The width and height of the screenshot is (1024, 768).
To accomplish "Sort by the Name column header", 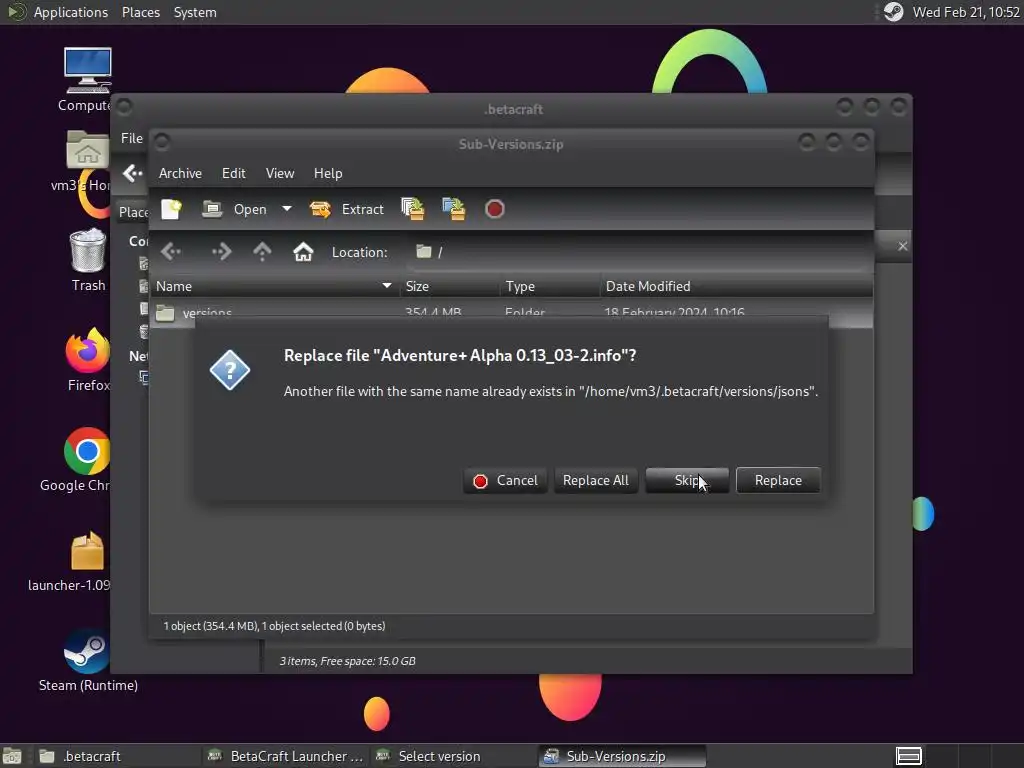I will click(274, 286).
